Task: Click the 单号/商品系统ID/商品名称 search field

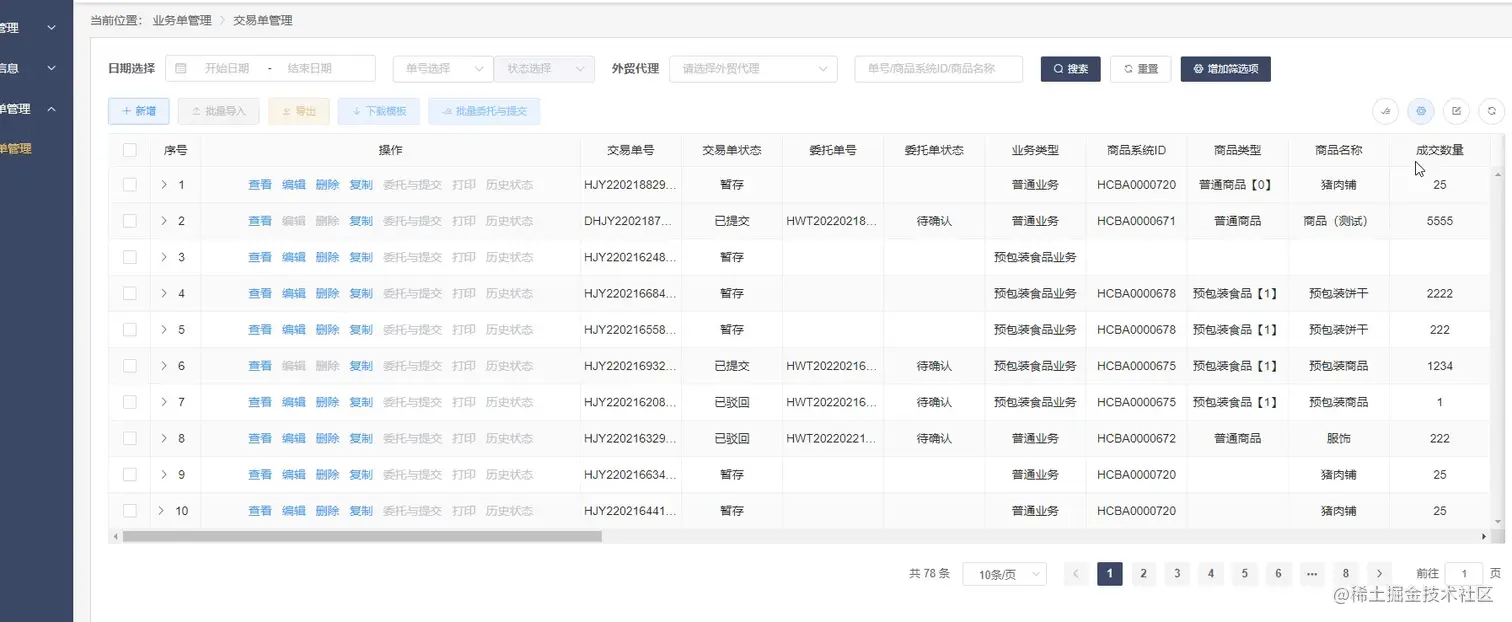Action: click(x=939, y=68)
